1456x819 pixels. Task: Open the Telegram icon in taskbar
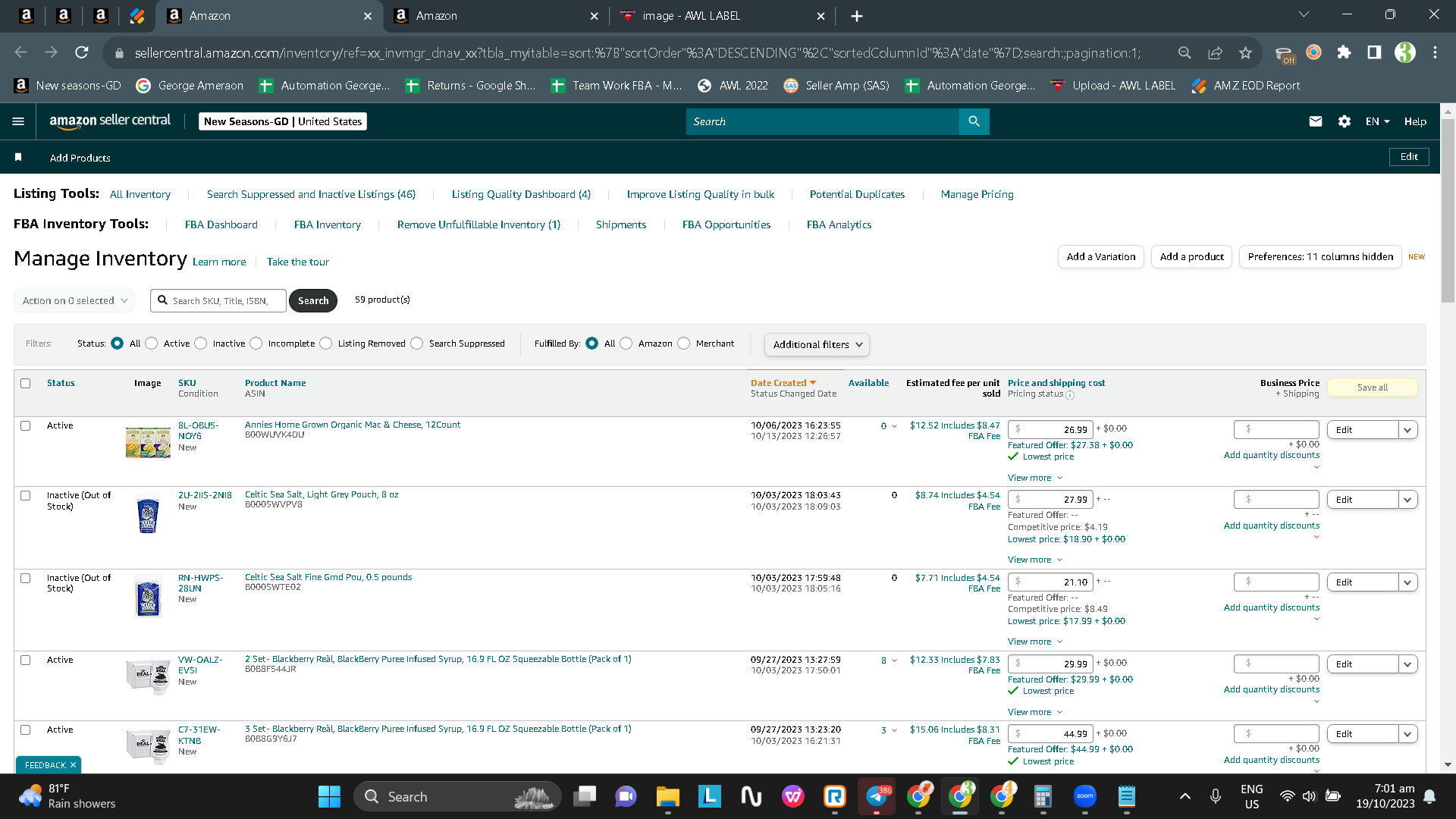[x=877, y=796]
